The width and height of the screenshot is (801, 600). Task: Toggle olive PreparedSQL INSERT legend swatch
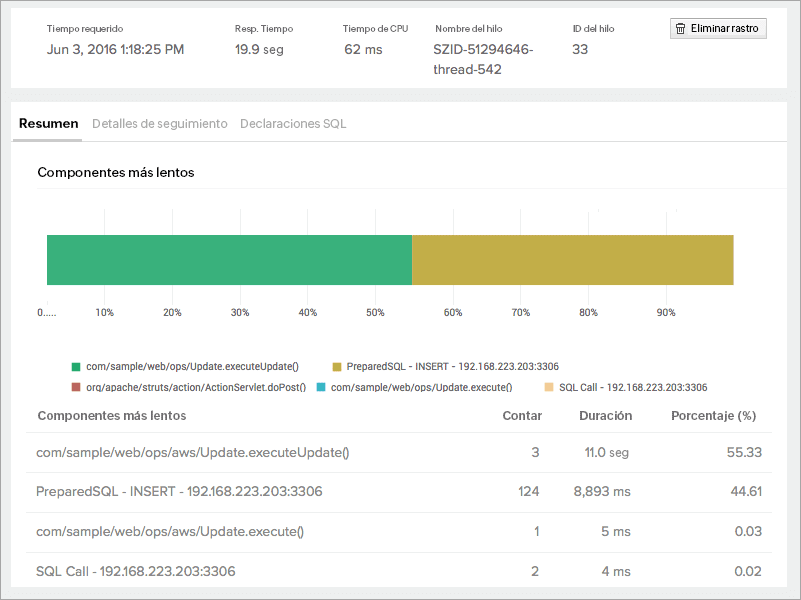(x=337, y=367)
